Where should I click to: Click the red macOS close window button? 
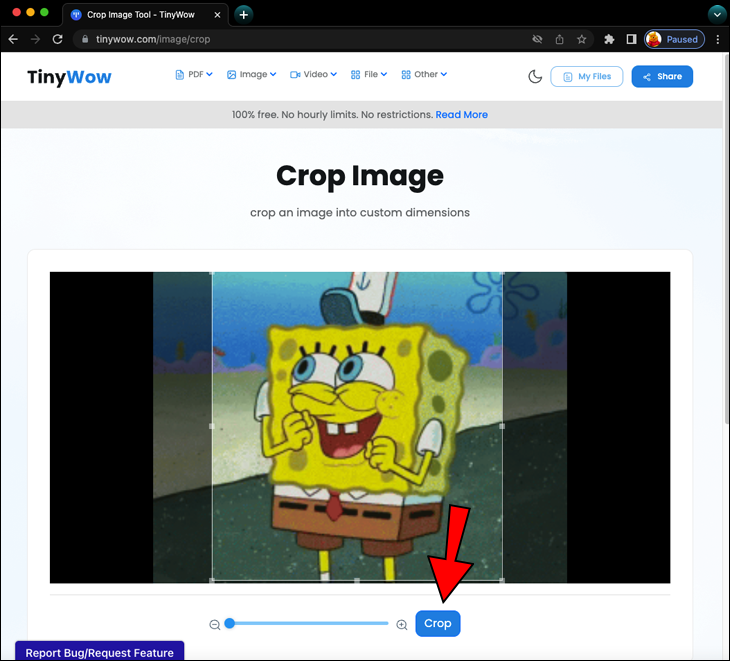click(16, 13)
